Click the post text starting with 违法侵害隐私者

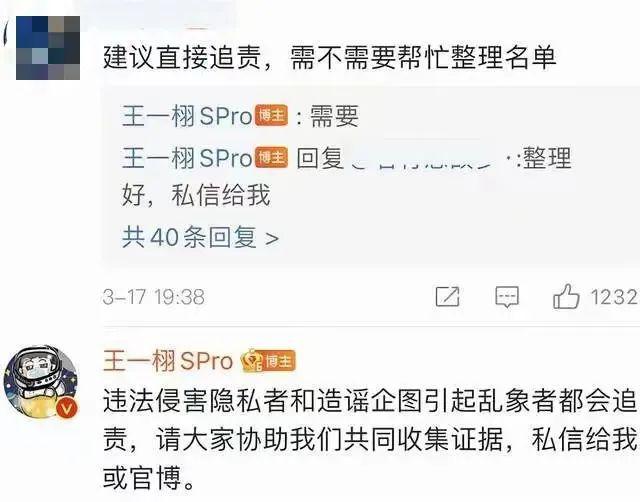[370, 440]
